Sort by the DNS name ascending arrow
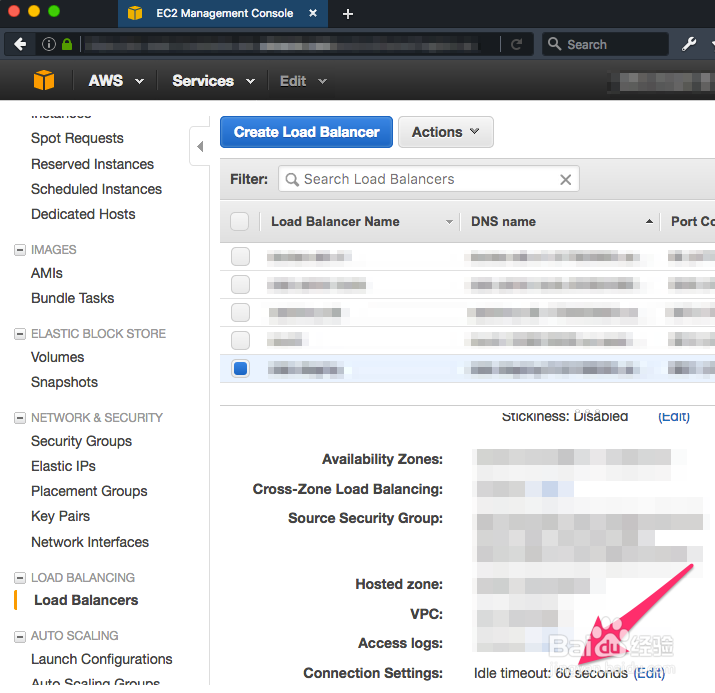Screen dimensions: 715x693 [x=649, y=222]
